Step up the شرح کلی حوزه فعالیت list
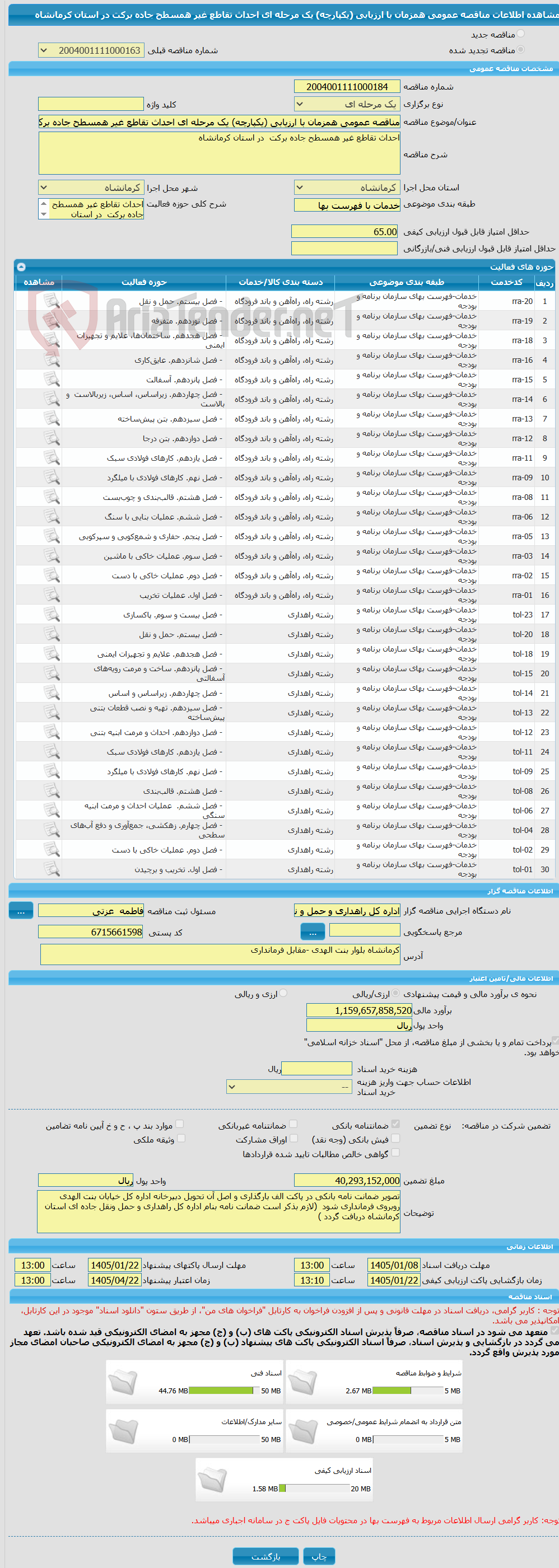The width and height of the screenshot is (559, 1568). pyautogui.click(x=43, y=203)
